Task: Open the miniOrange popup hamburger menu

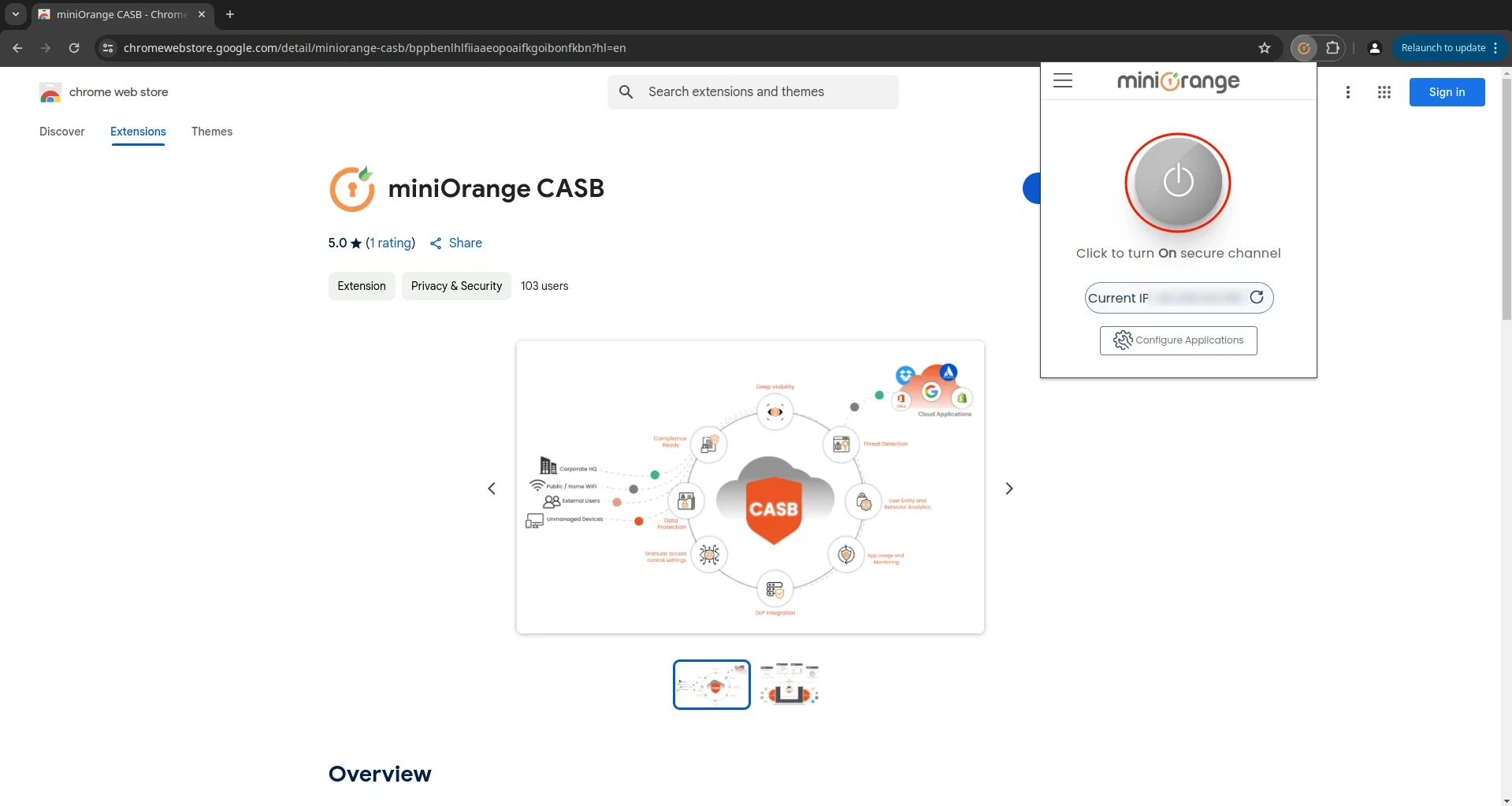Action: click(1062, 80)
